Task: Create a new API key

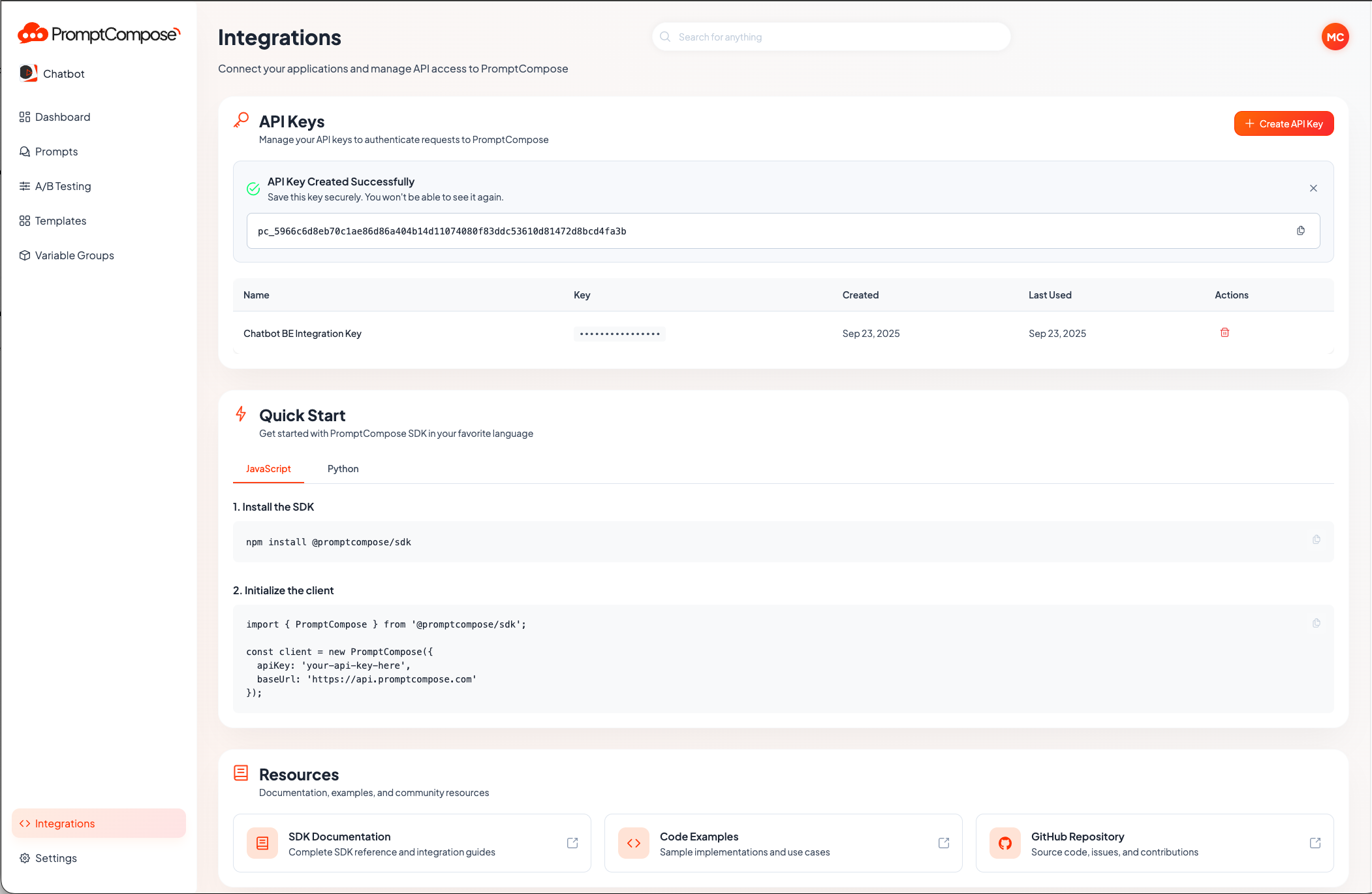Action: tap(1283, 123)
